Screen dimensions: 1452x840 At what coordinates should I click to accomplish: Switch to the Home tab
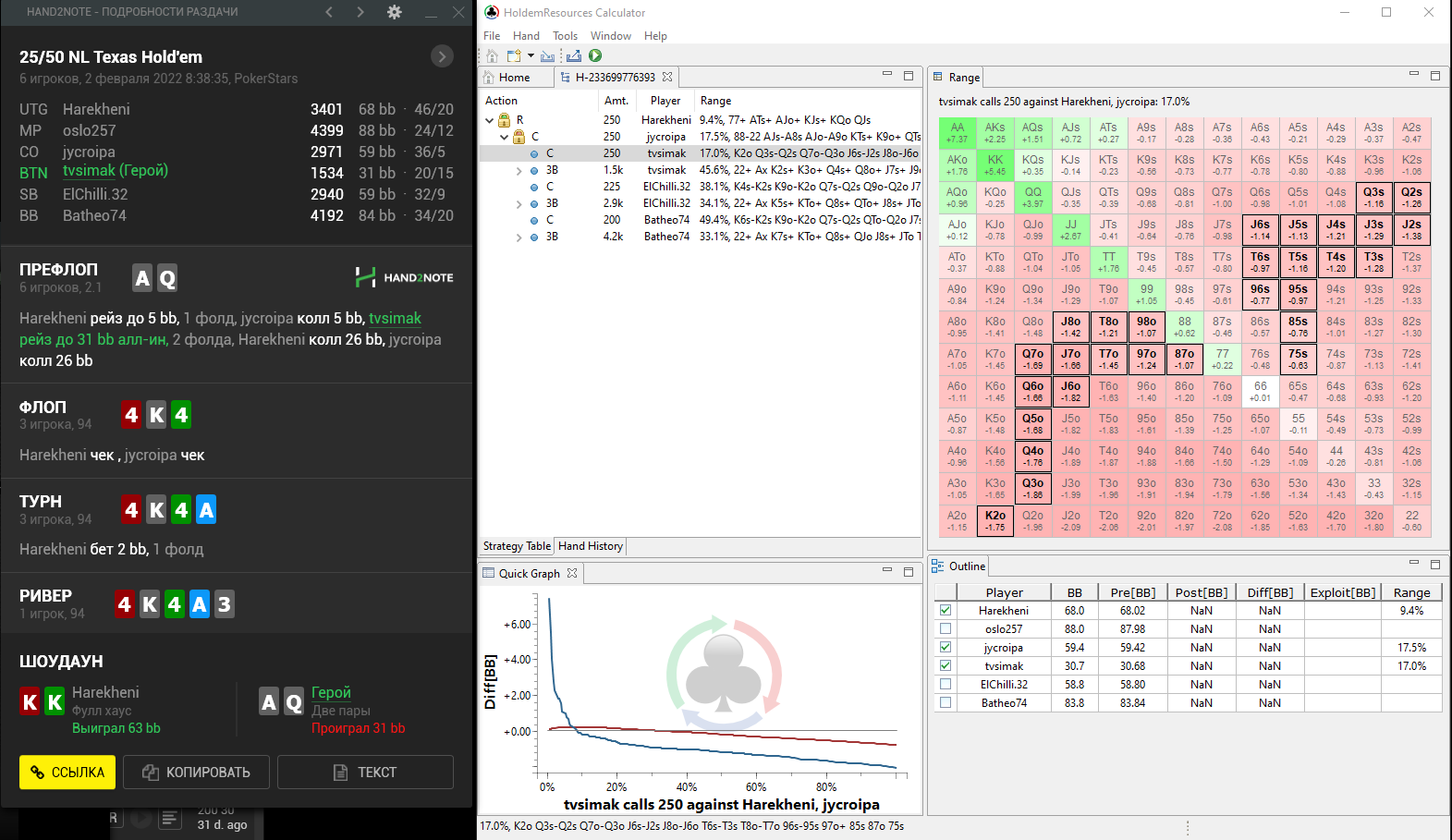(x=515, y=78)
